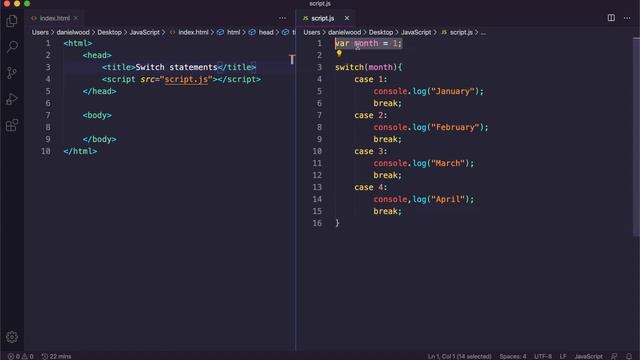Follow the script.js link in the src attribute

point(186,79)
